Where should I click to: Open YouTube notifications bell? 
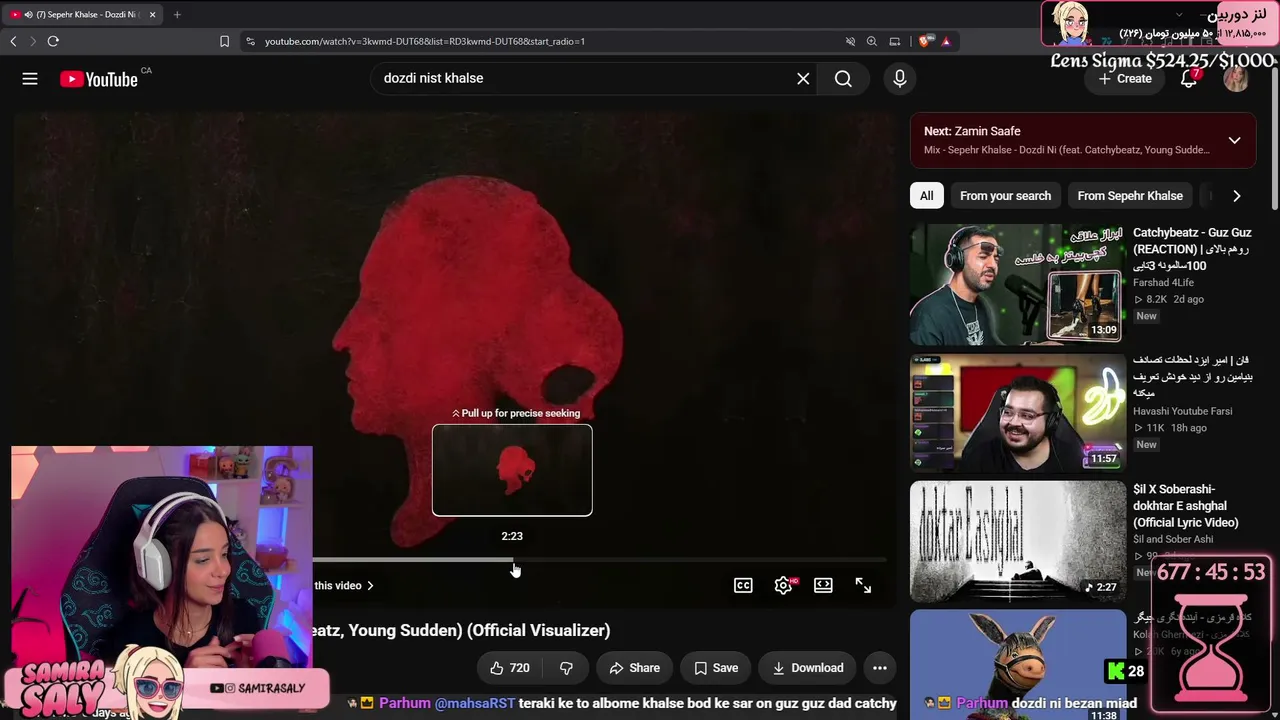[1189, 79]
